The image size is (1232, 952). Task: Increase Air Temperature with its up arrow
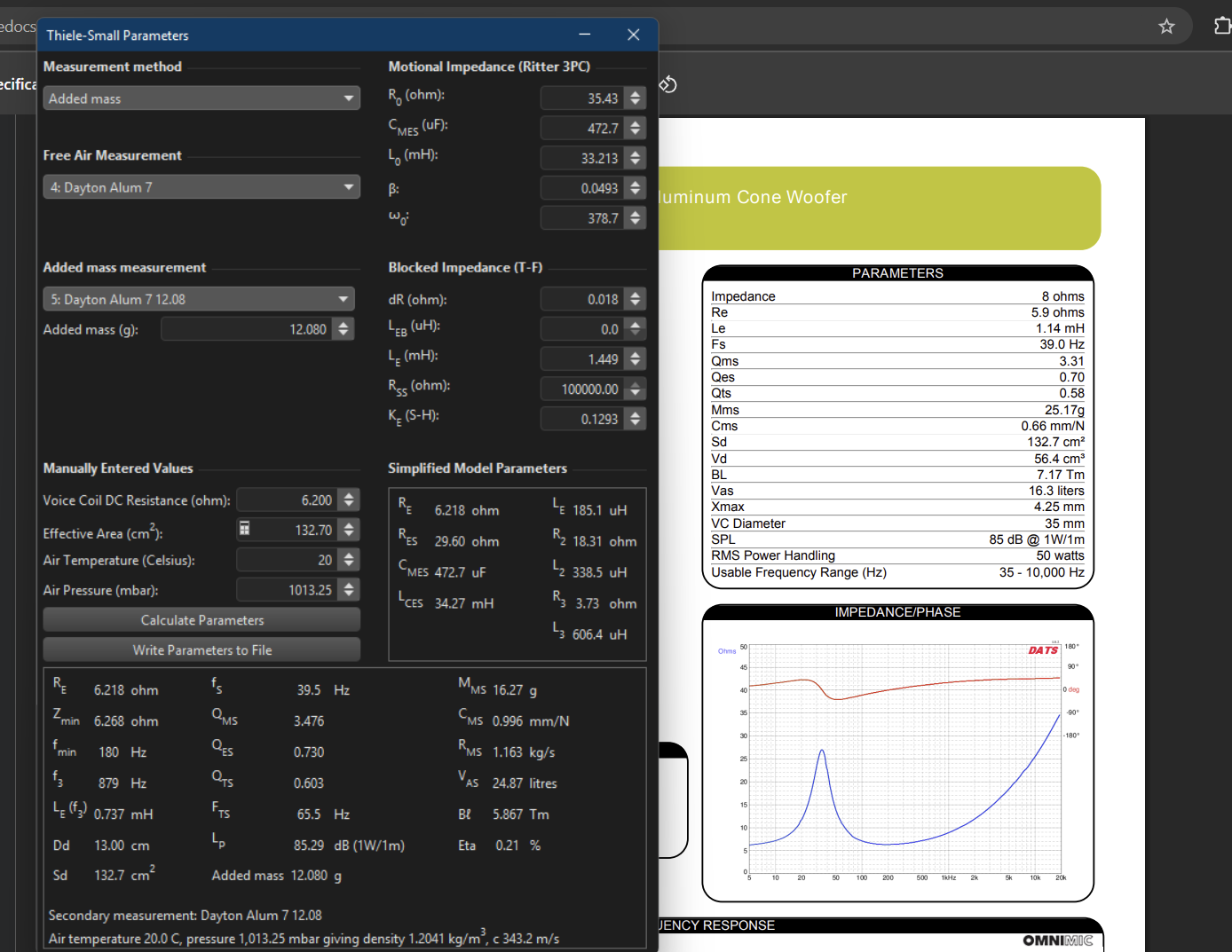(350, 555)
